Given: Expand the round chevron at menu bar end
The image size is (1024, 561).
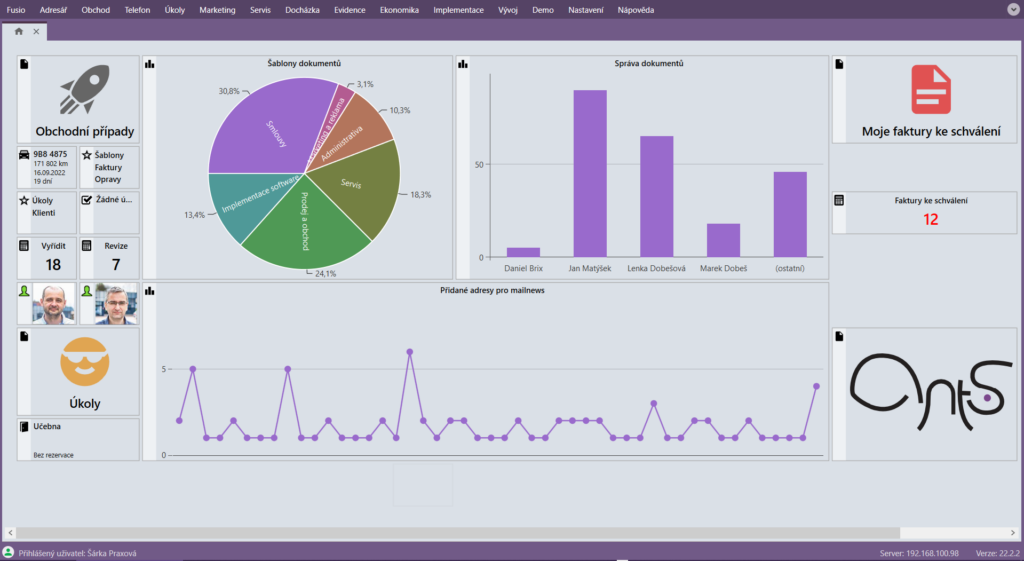Looking at the screenshot, I should coord(1012,9).
